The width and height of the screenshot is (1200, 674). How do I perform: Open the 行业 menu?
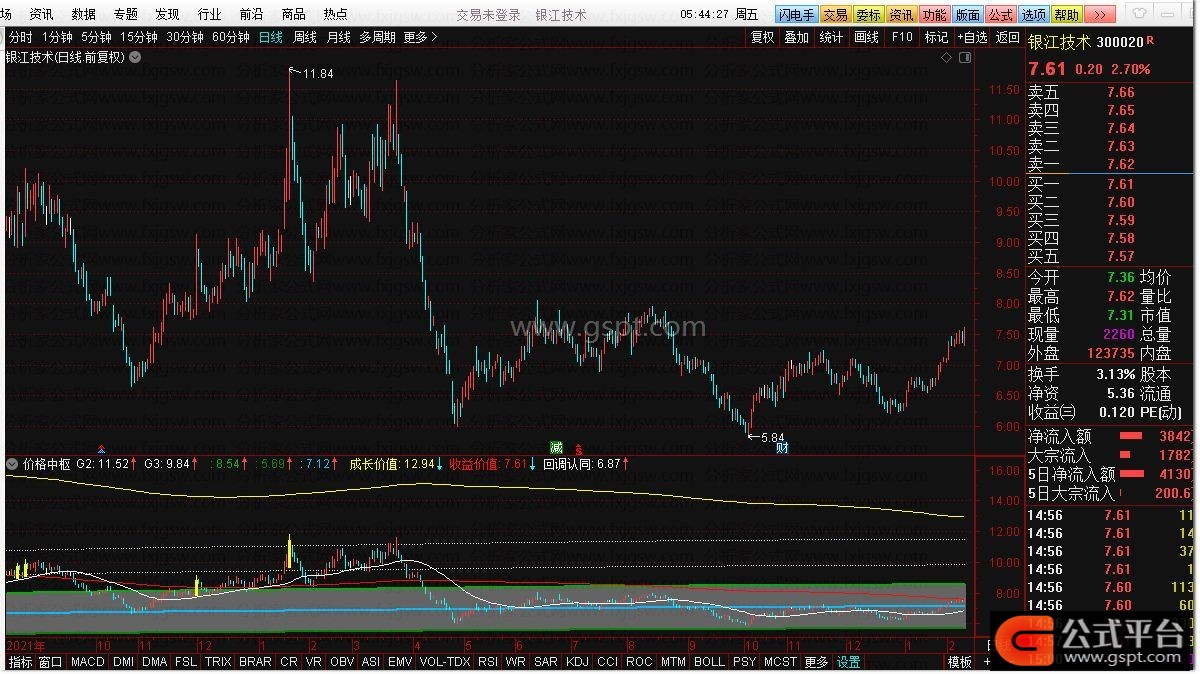pyautogui.click(x=210, y=15)
